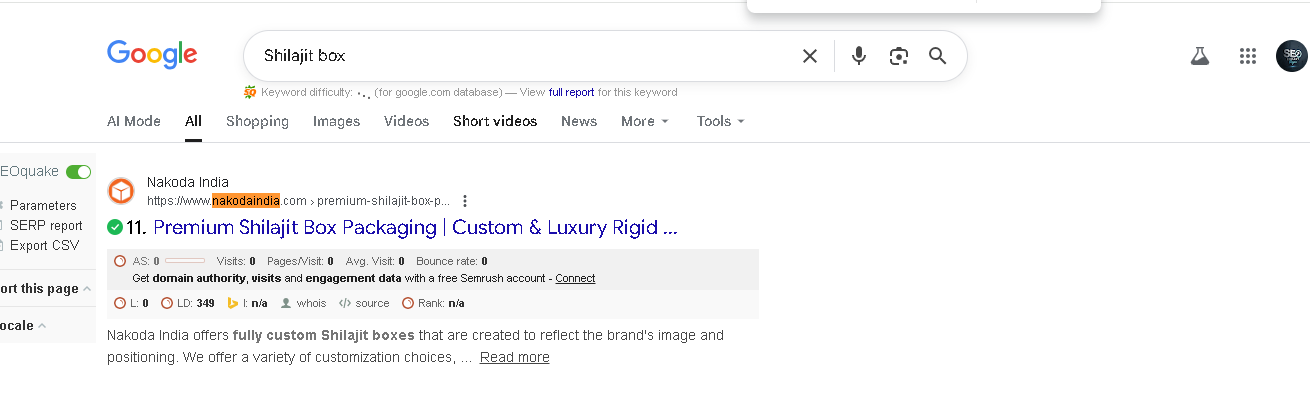Screen dimensions: 1310x397
Task: Click the source code brackets icon
Action: [345, 303]
